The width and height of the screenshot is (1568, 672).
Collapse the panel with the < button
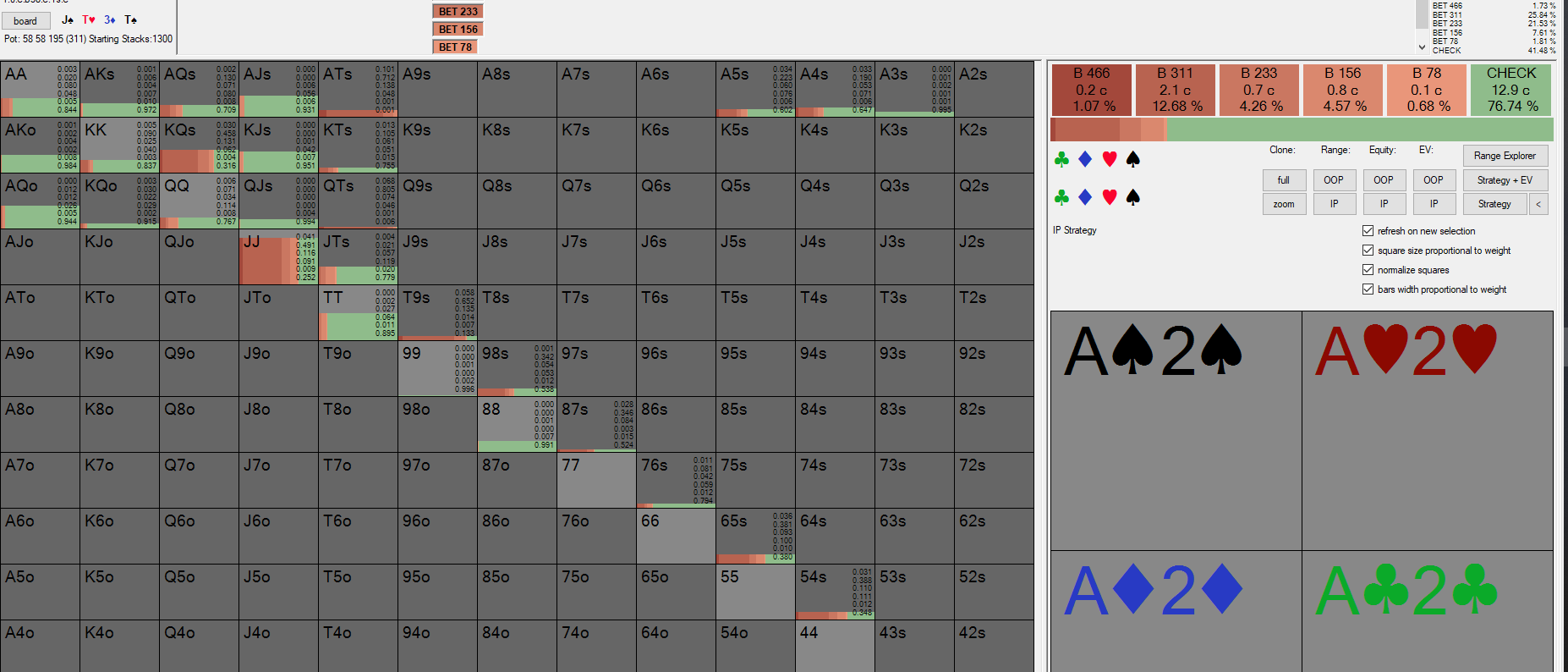coord(1538,204)
